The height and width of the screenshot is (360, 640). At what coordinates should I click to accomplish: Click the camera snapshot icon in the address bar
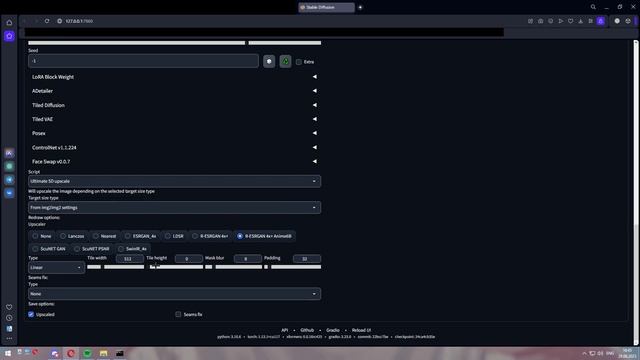[x=540, y=21]
